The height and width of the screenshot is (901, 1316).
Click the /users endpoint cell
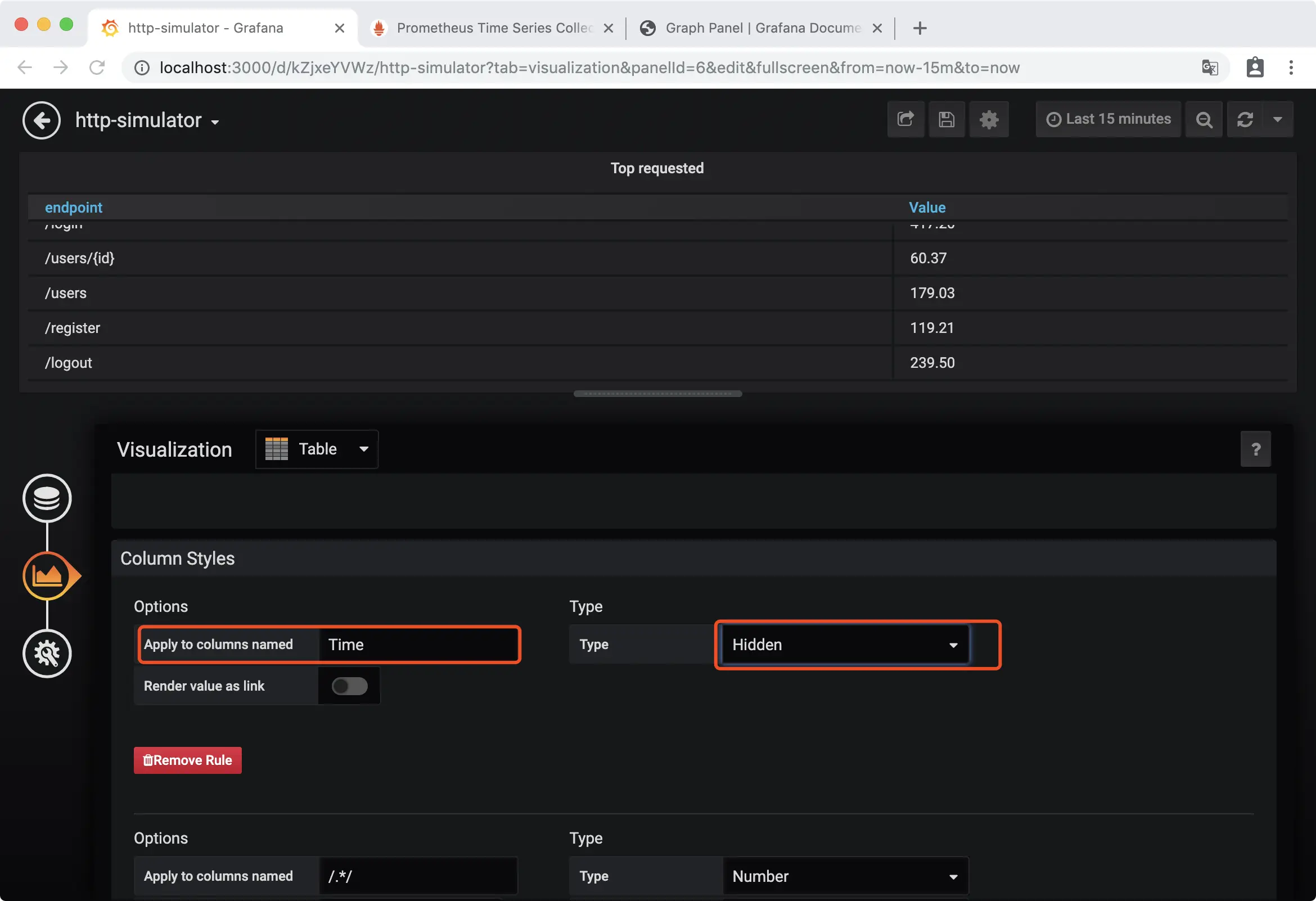coord(461,293)
